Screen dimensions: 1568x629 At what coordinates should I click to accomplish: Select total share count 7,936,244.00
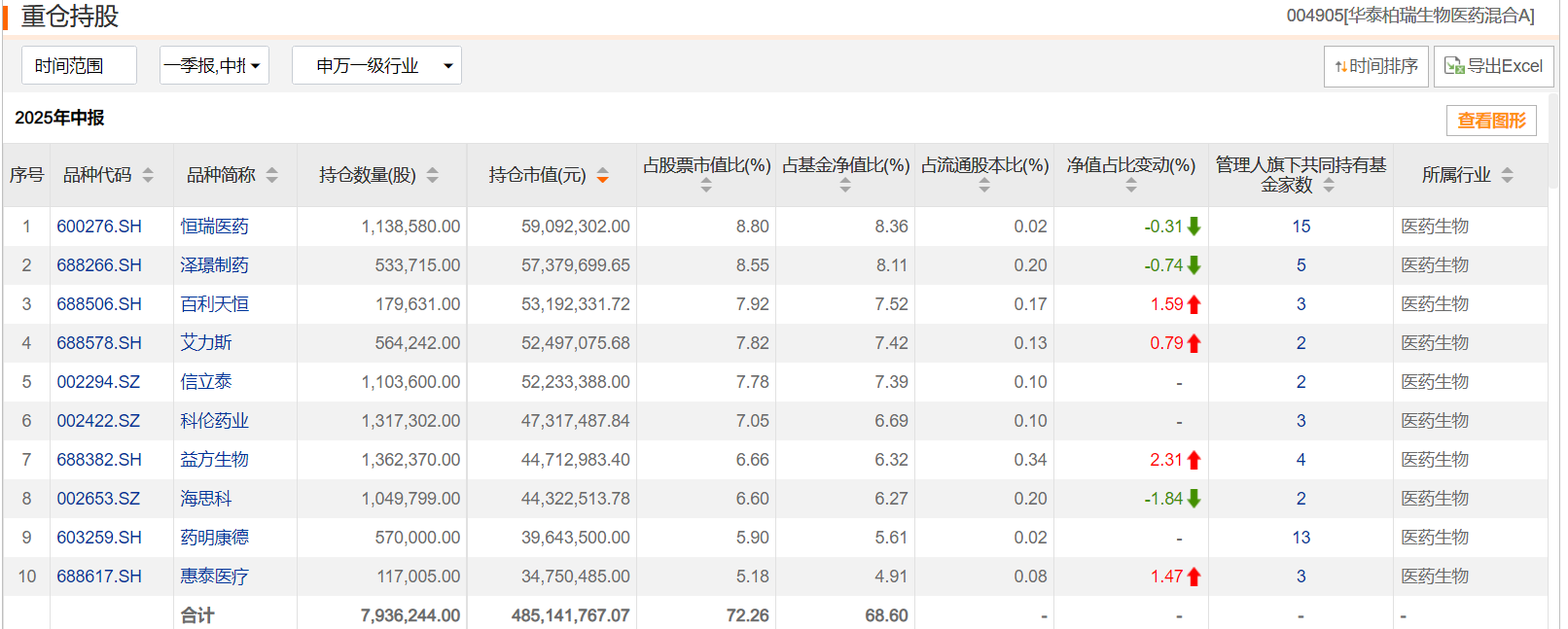[x=410, y=615]
